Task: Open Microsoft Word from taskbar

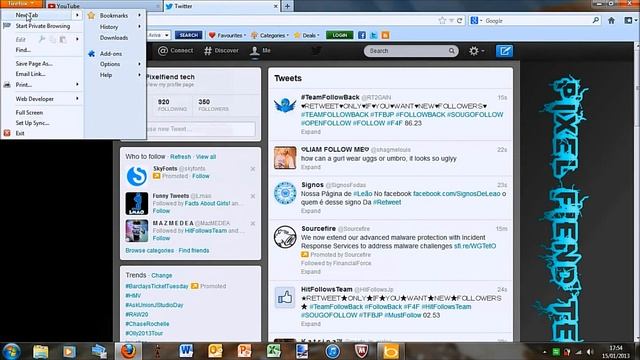Action: tap(186, 351)
